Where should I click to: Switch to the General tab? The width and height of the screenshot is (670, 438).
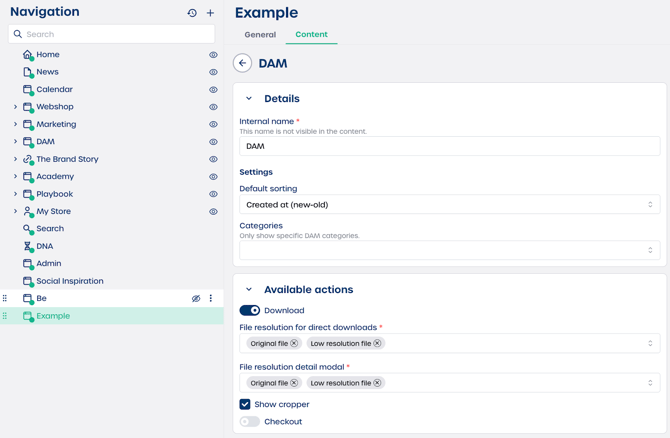coord(260,35)
